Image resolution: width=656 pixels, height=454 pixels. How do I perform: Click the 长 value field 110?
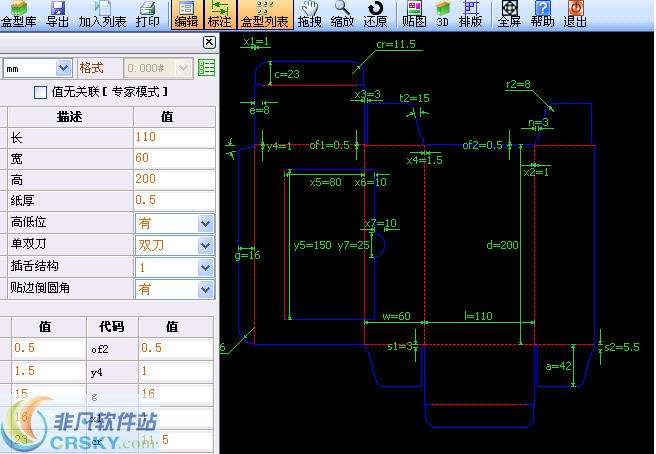174,137
